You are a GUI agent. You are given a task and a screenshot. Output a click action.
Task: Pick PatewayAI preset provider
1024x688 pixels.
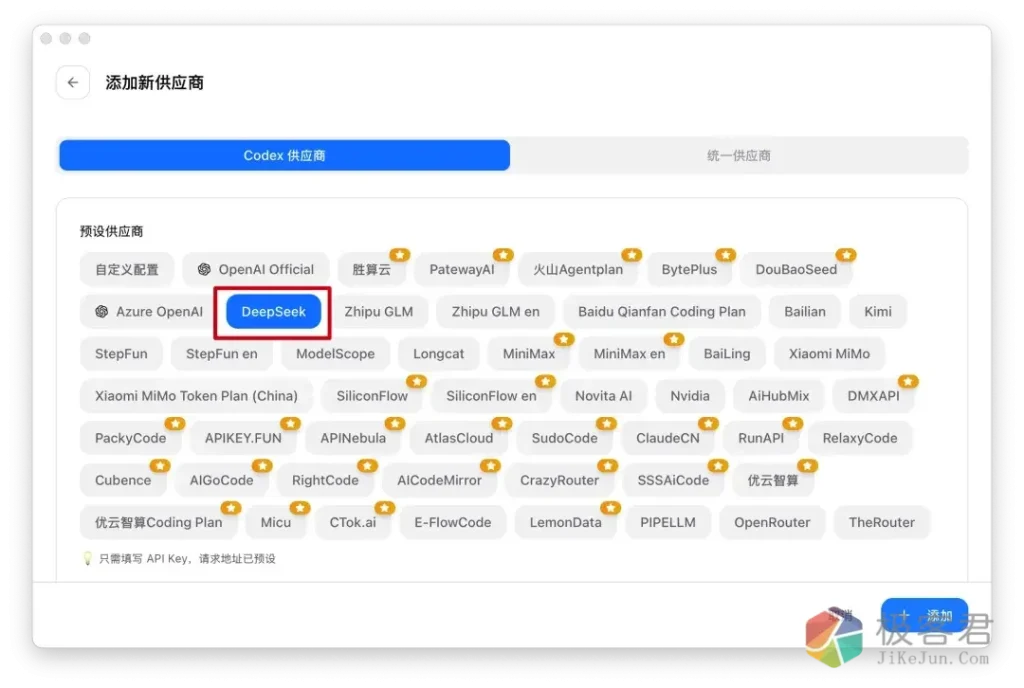point(462,270)
